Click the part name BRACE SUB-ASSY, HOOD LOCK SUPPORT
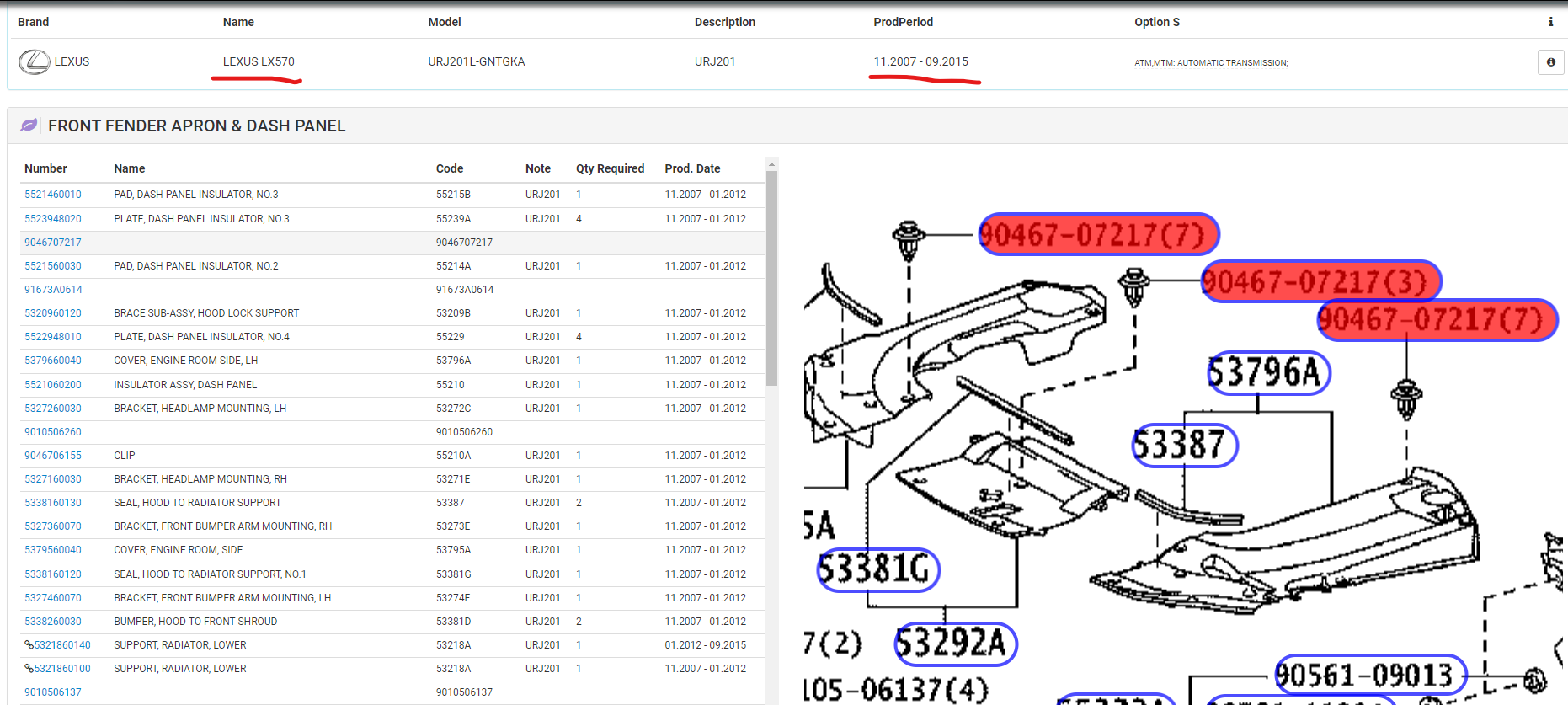Image resolution: width=1568 pixels, height=705 pixels. pos(206,313)
